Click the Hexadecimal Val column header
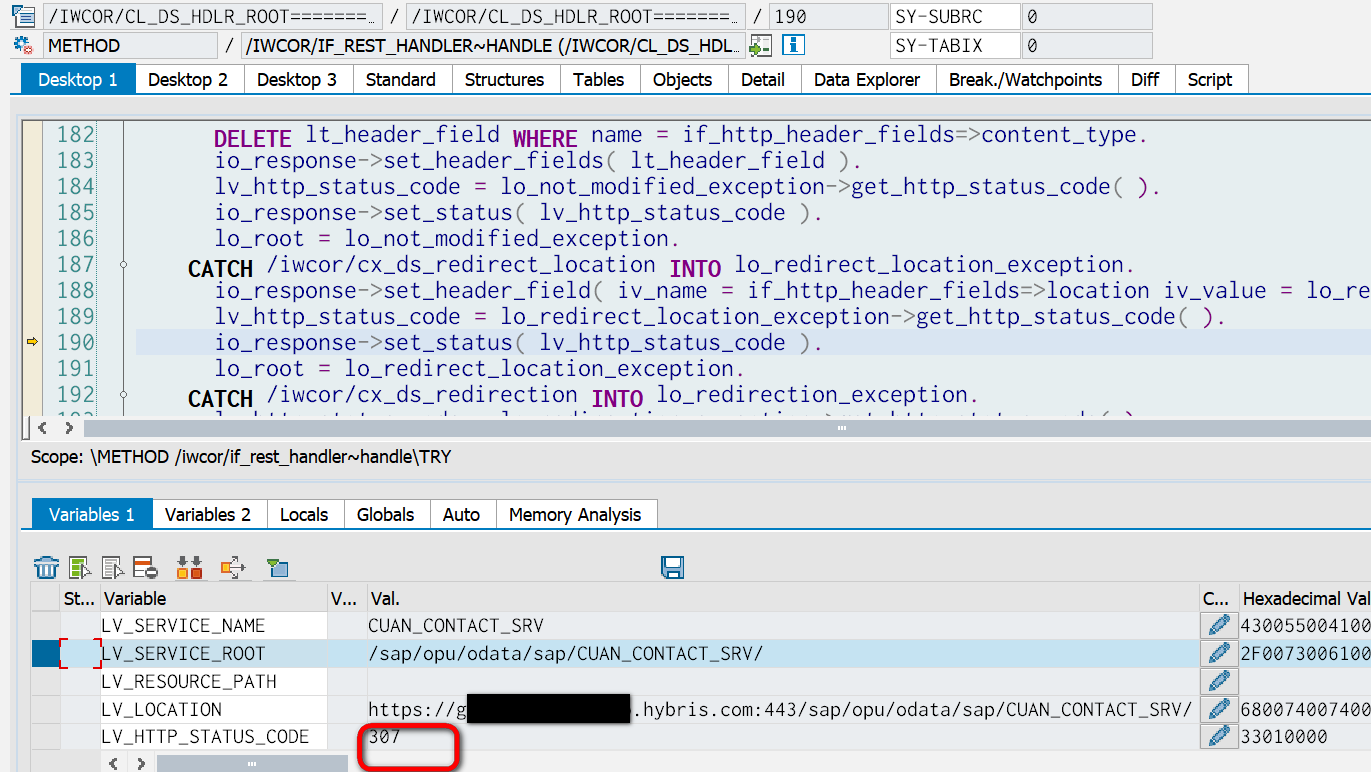The width and height of the screenshot is (1371, 772). 1305,598
